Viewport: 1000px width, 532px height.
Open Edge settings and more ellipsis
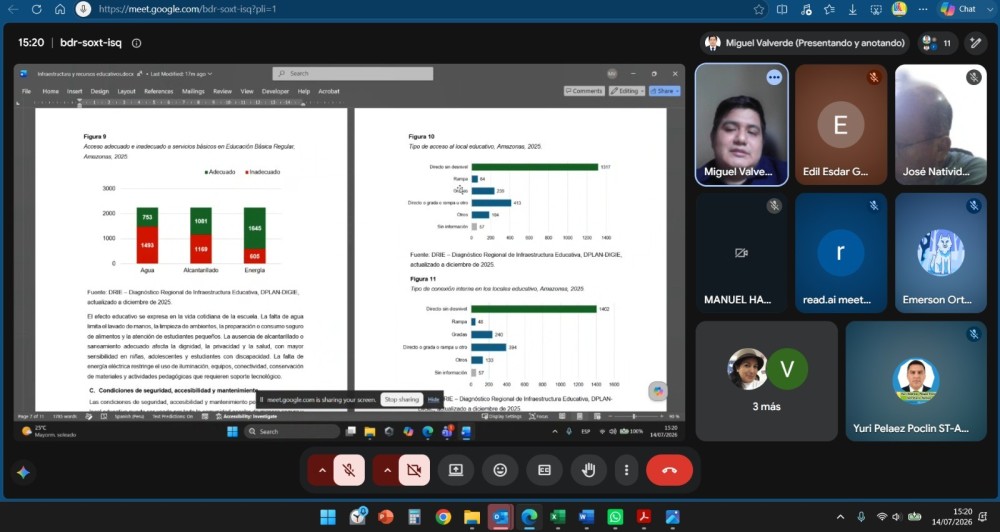[x=923, y=9]
